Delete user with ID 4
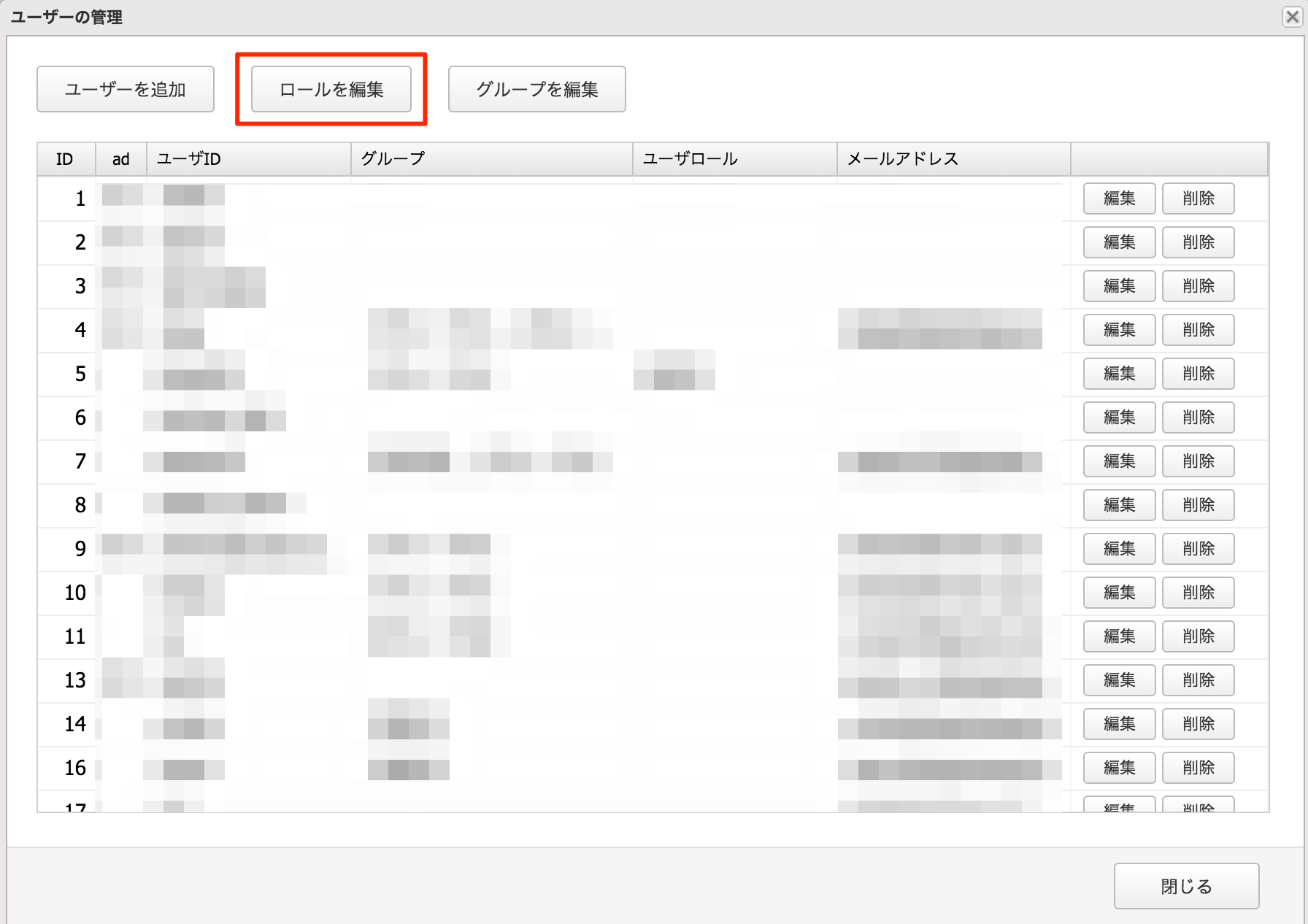Image resolution: width=1308 pixels, height=924 pixels. [x=1199, y=330]
